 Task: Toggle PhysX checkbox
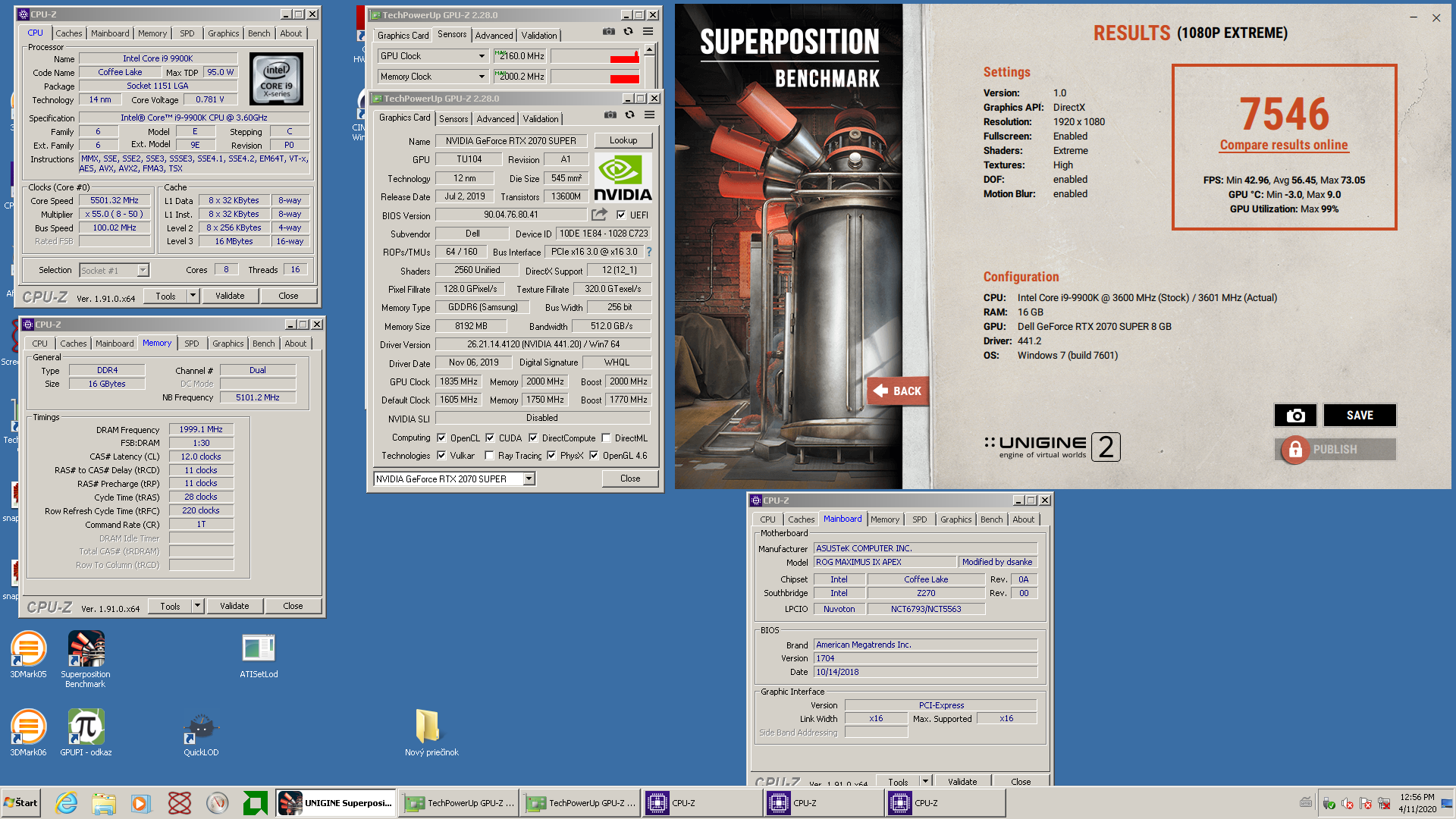pyautogui.click(x=551, y=456)
